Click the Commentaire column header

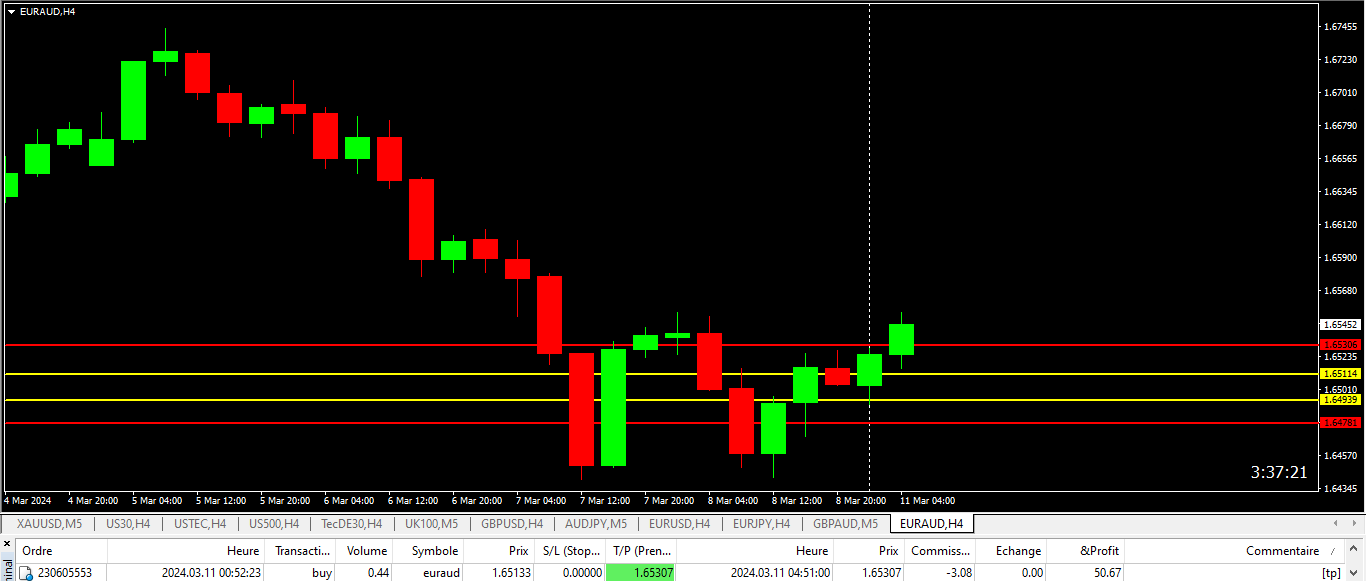coord(1281,551)
